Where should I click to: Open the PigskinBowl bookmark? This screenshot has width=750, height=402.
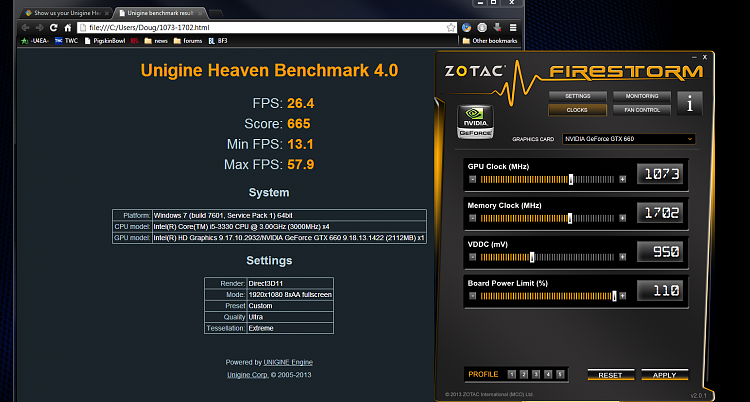coord(105,41)
